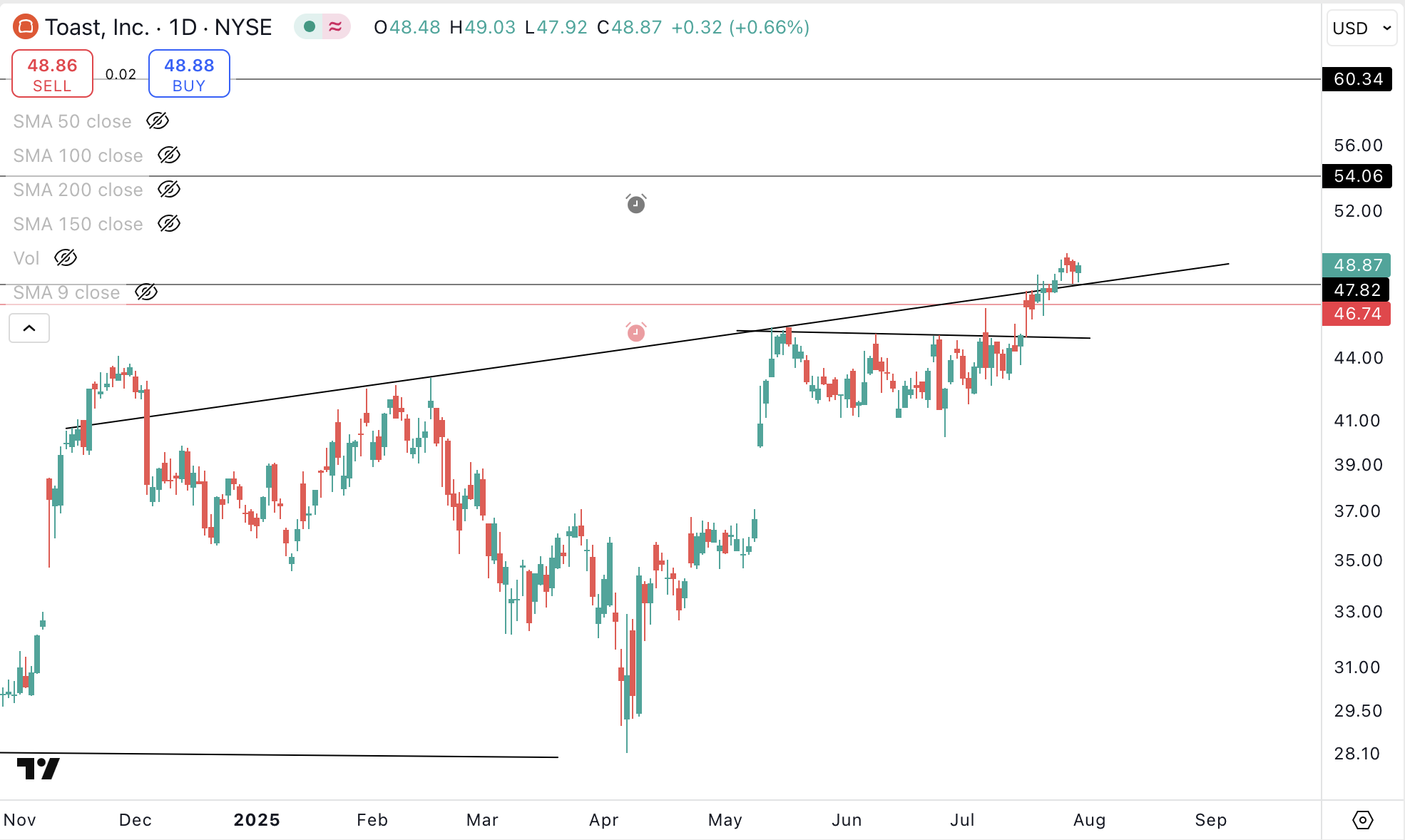Show the SMA 200 close indicator
Screen dimensions: 1405x840
[169, 190]
